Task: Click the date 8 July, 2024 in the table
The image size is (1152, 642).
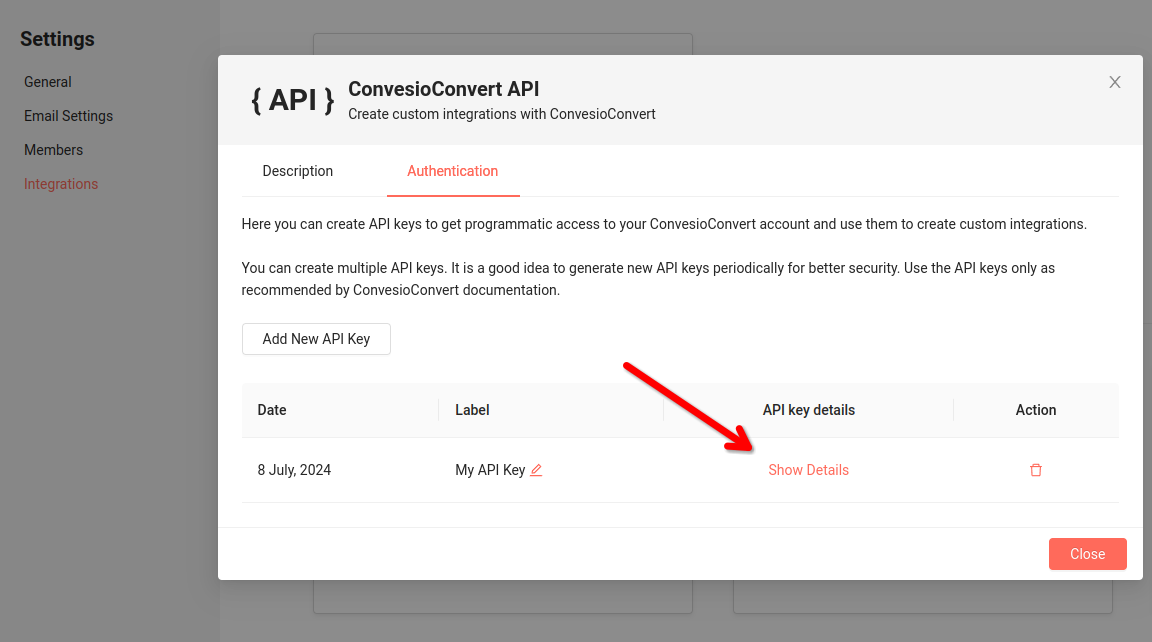Action: pos(294,469)
